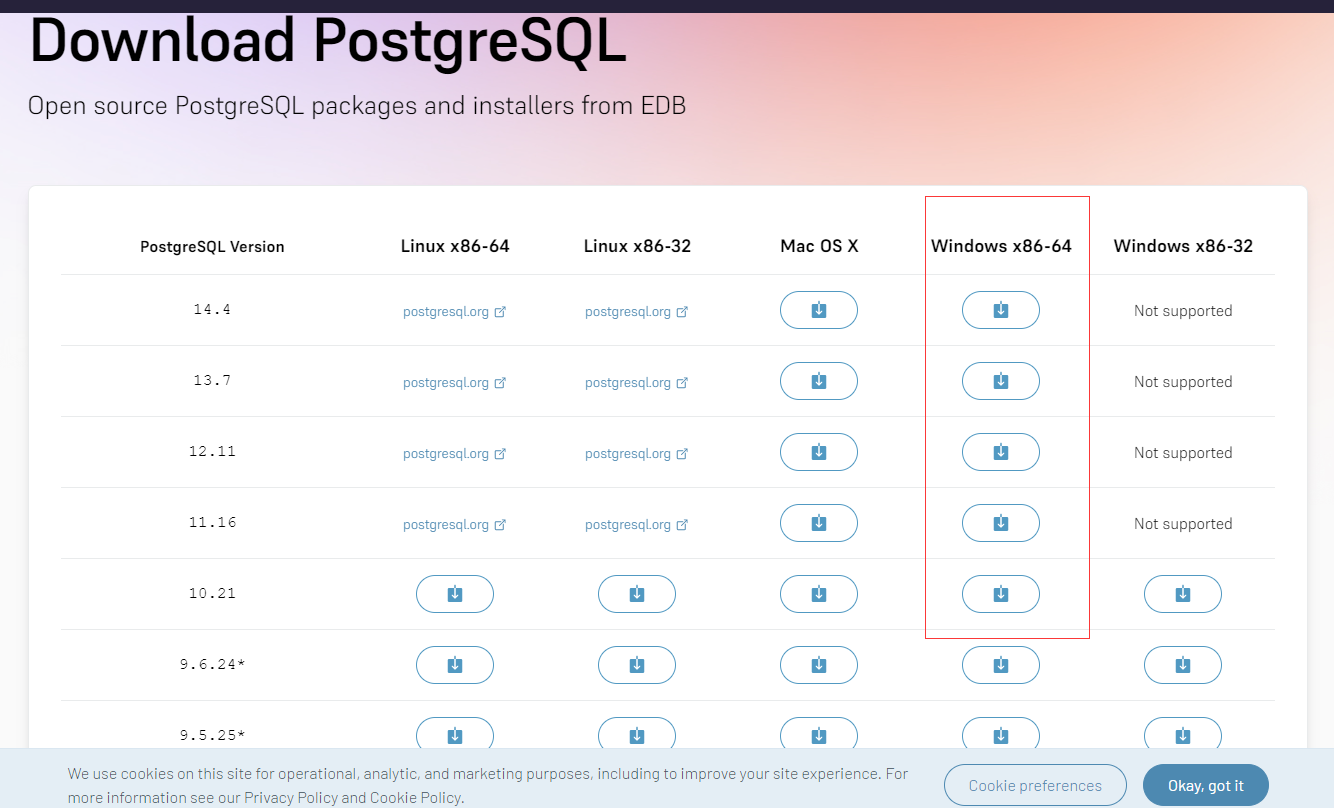Download PostgreSQL 9.5.25 for Windows x86-64
This screenshot has width=1334, height=808.
click(1000, 735)
